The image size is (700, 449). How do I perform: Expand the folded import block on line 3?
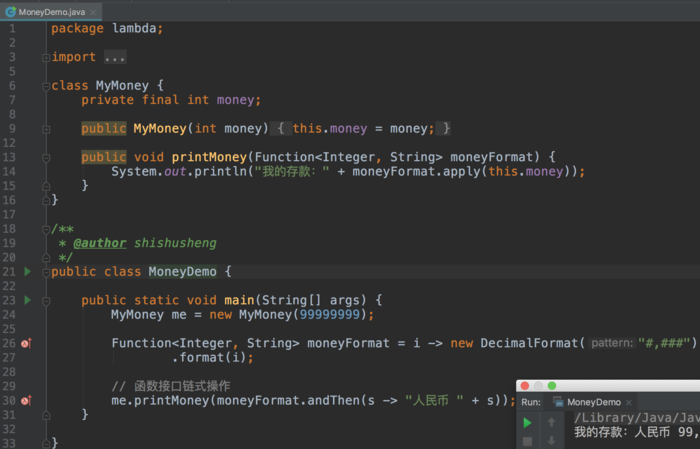click(46, 58)
